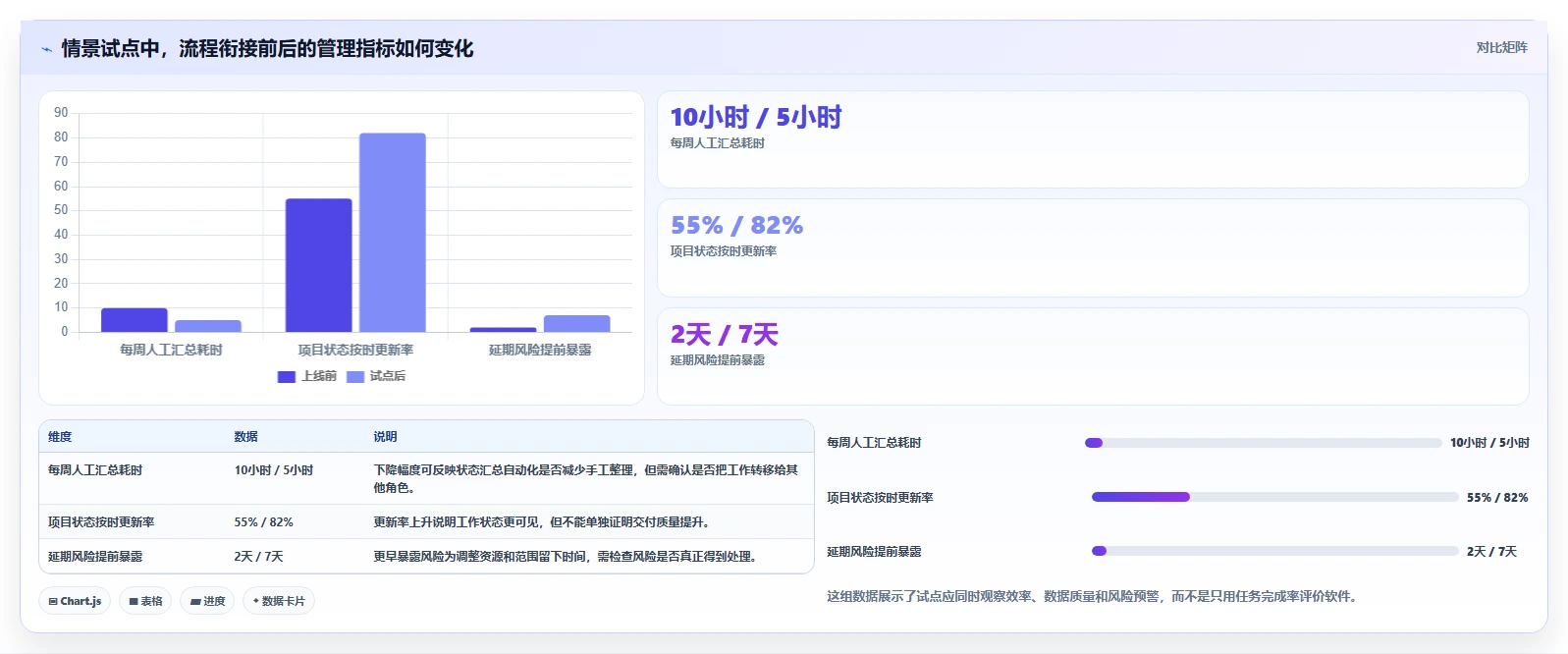1568x654 pixels.
Task: Click the 上线前 bar for 每周人工汇总耗时
Action: (135, 320)
